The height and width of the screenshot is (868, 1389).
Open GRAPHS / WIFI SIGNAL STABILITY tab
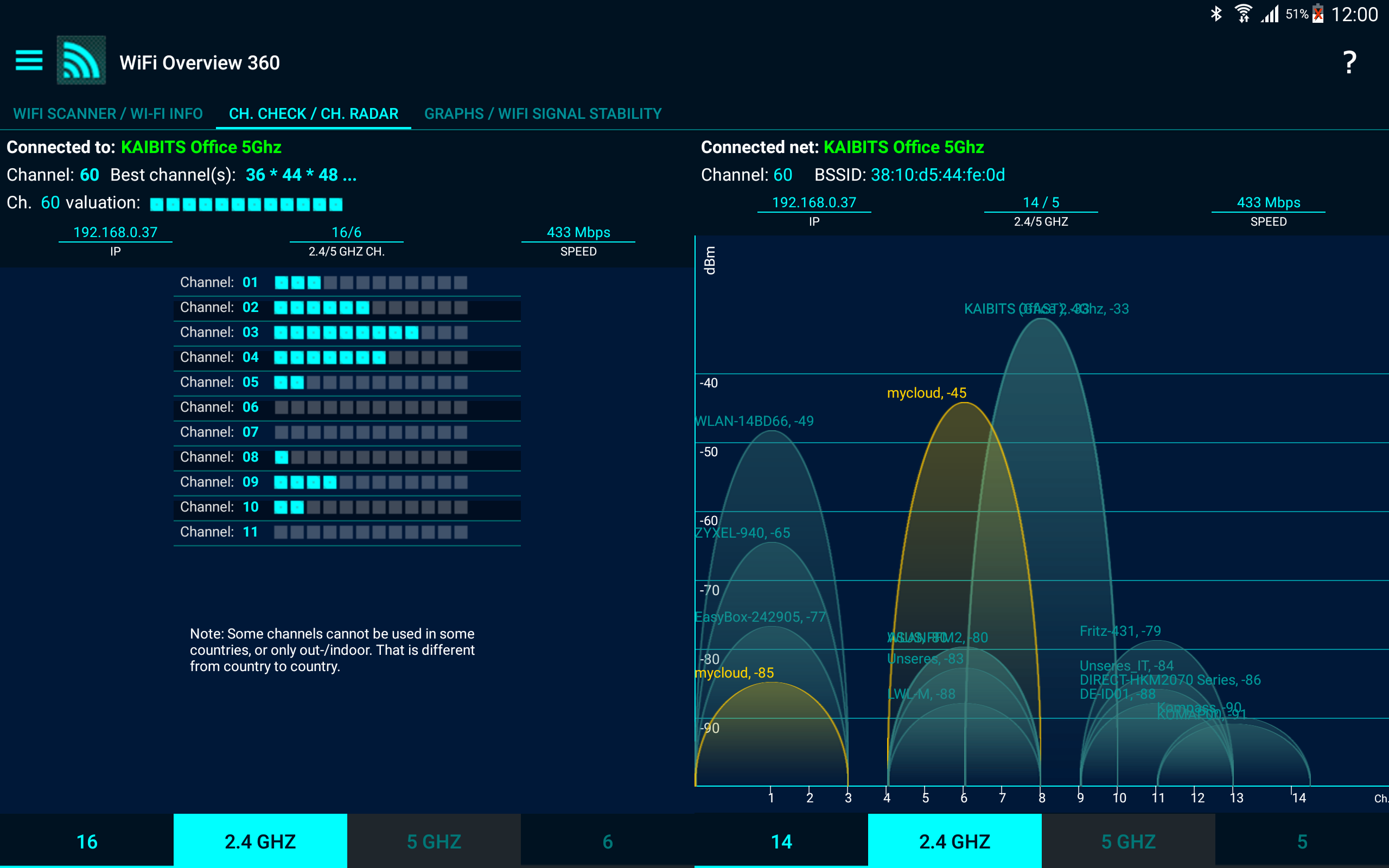pos(543,114)
